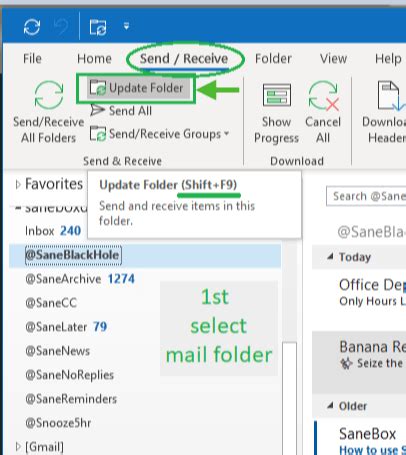
Task: Collapse the Older message group
Action: coord(330,405)
